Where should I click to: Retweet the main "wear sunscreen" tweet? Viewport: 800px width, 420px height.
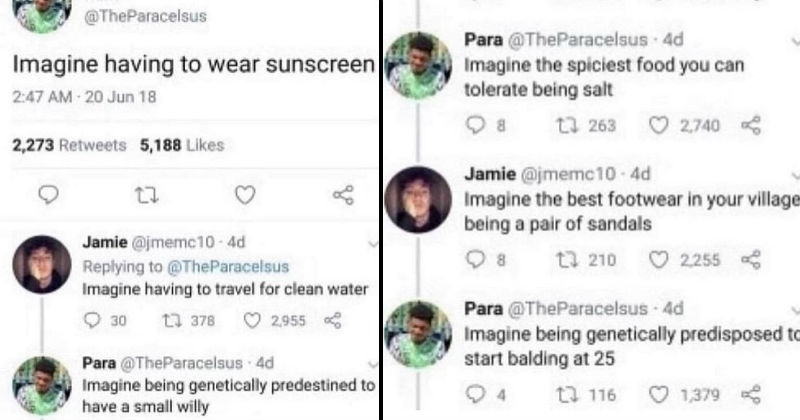click(146, 194)
